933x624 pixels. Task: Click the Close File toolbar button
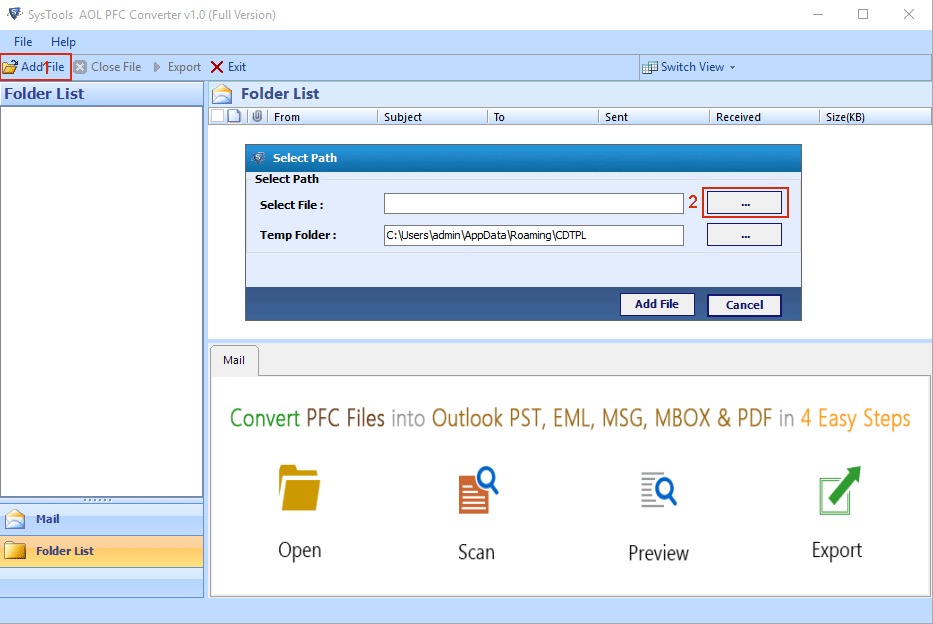pyautogui.click(x=108, y=67)
